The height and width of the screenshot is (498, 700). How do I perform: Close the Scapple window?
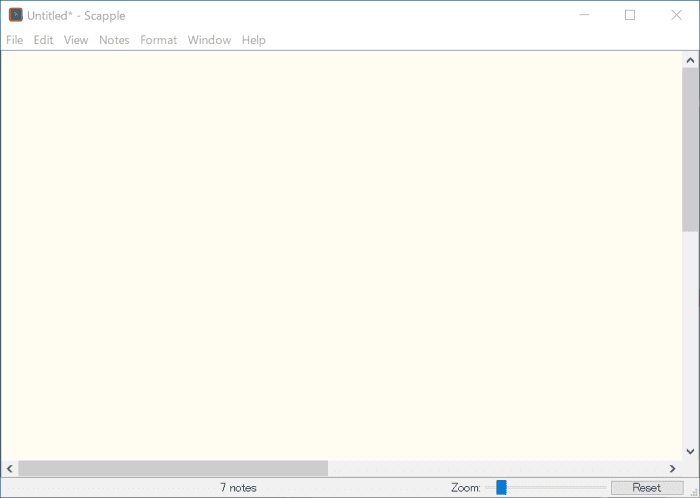[x=676, y=15]
